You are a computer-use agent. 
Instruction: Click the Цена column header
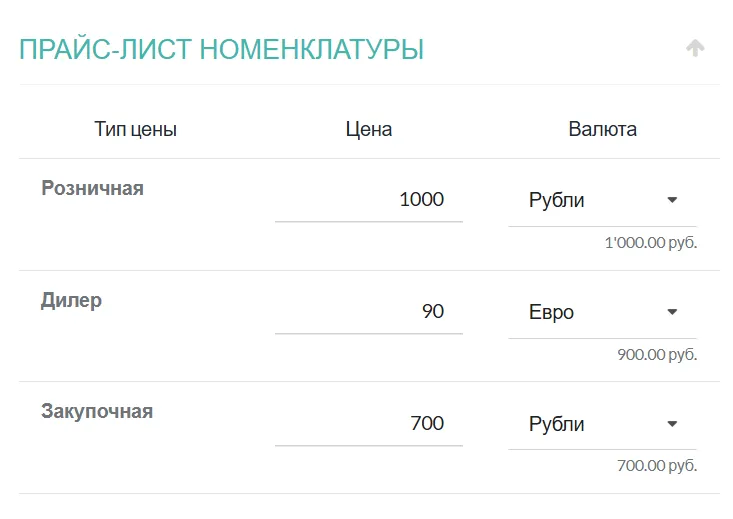click(x=368, y=129)
